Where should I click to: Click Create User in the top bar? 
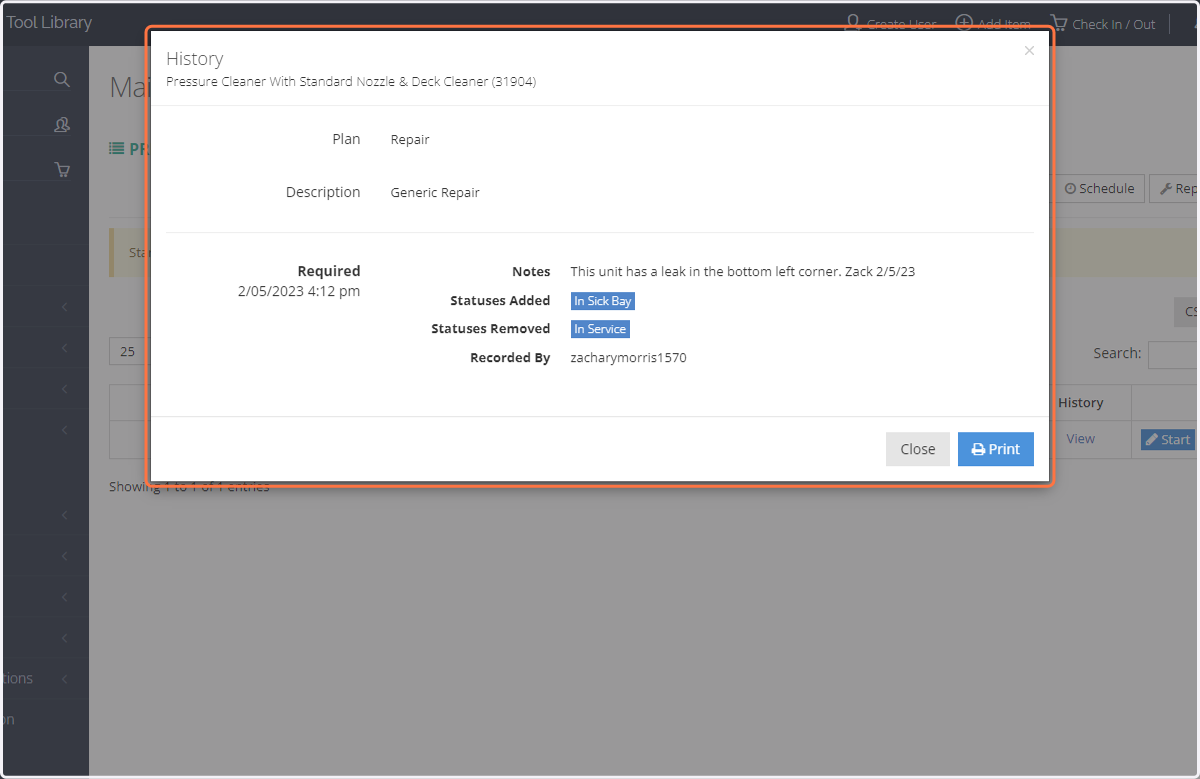(891, 24)
